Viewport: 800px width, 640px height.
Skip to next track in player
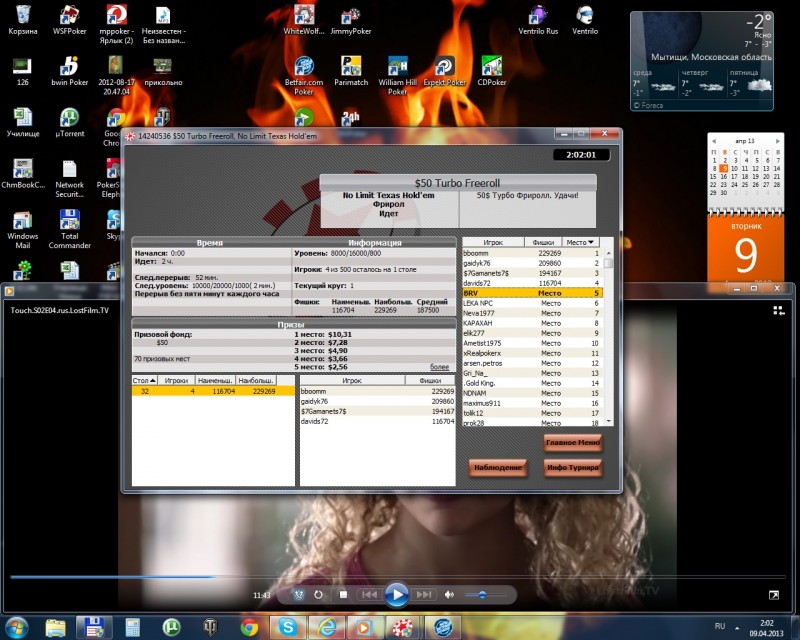[424, 594]
